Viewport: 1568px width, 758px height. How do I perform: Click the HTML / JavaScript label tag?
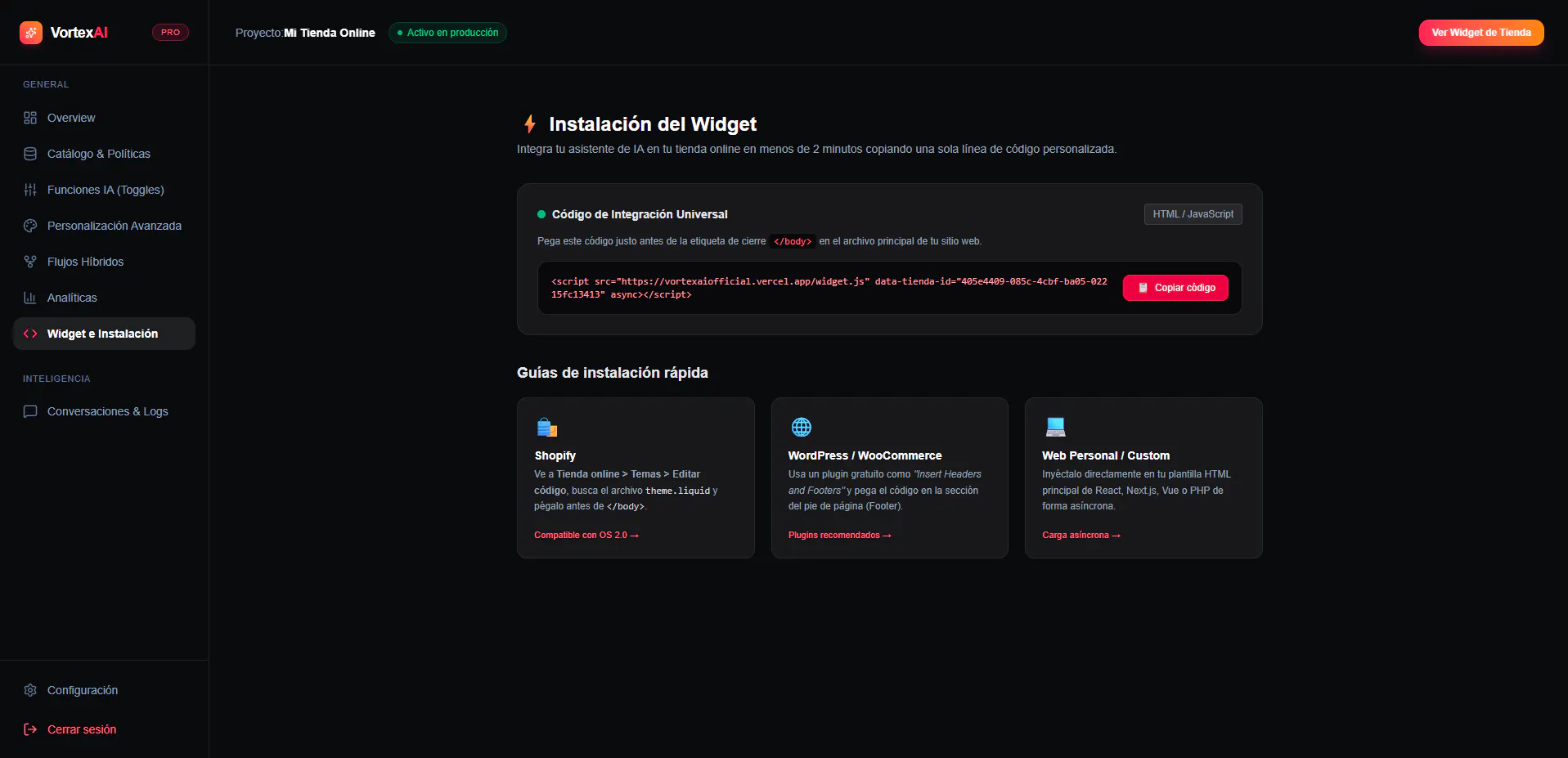pos(1193,214)
